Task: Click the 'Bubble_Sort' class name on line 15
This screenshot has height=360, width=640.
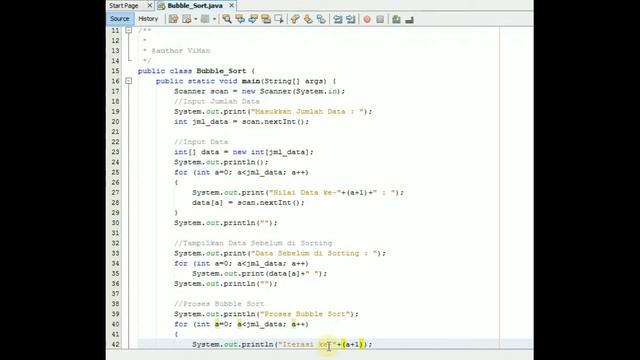Action: (x=221, y=71)
